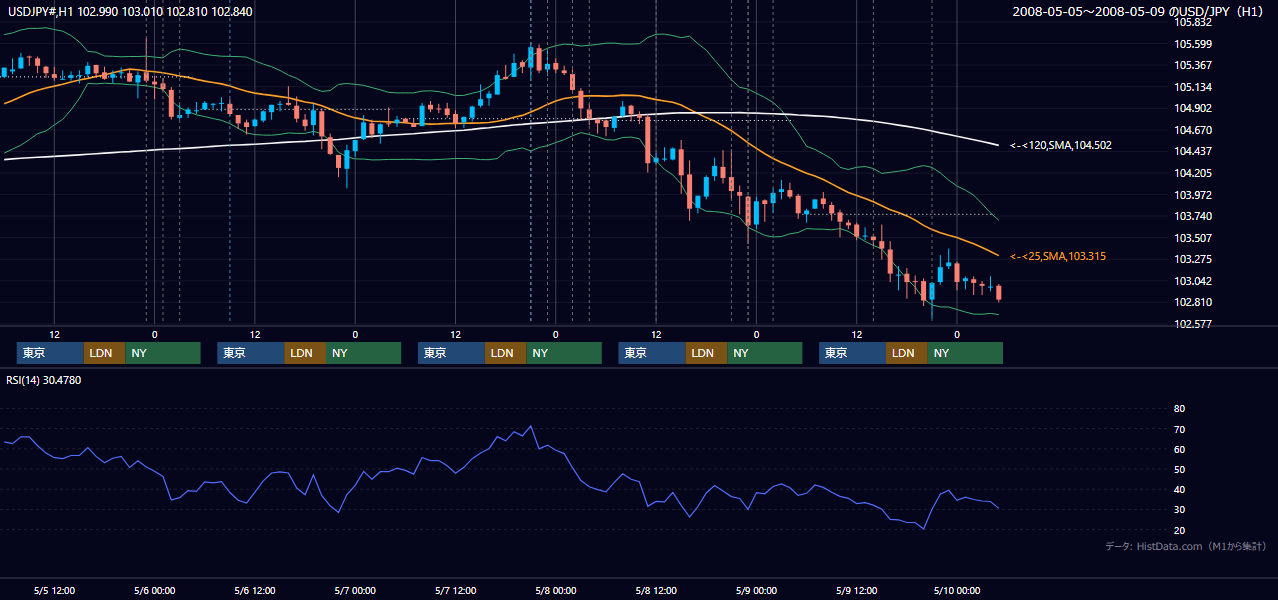Click RSI scale value 50
This screenshot has width=1278, height=600.
click(1179, 470)
